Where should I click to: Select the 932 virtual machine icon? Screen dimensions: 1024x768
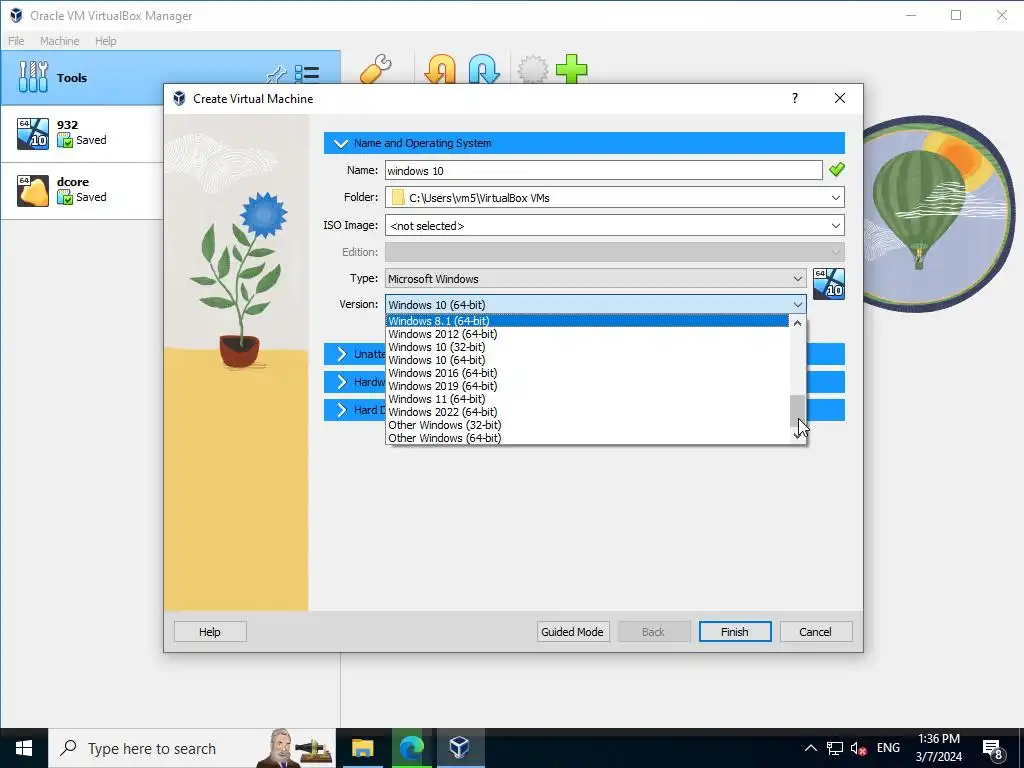33,133
